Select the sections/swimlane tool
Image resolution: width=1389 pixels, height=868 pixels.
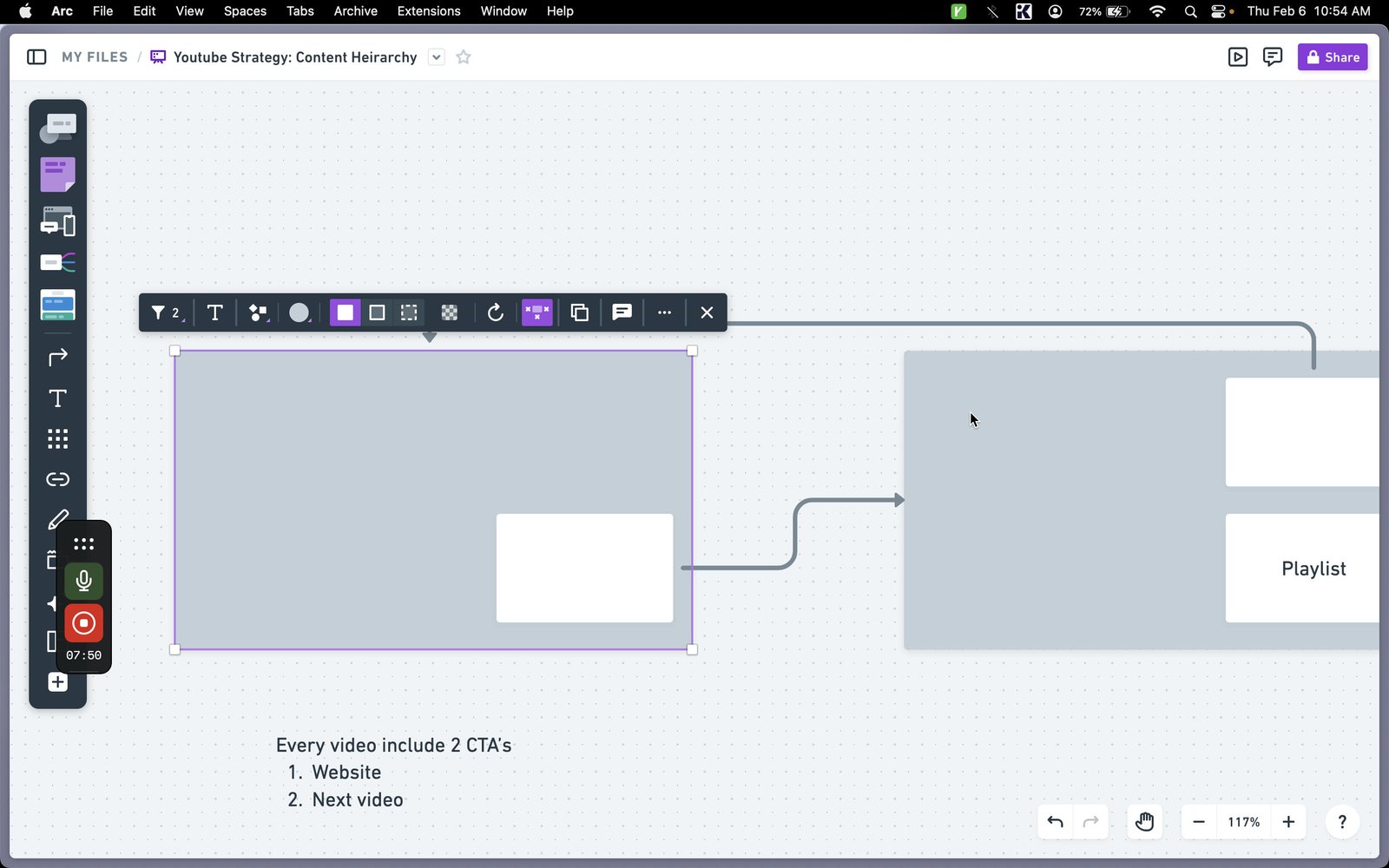coord(57,305)
